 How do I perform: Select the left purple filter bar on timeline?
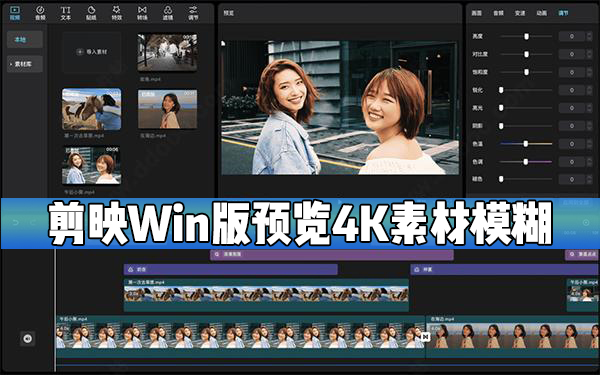pyautogui.click(x=231, y=269)
